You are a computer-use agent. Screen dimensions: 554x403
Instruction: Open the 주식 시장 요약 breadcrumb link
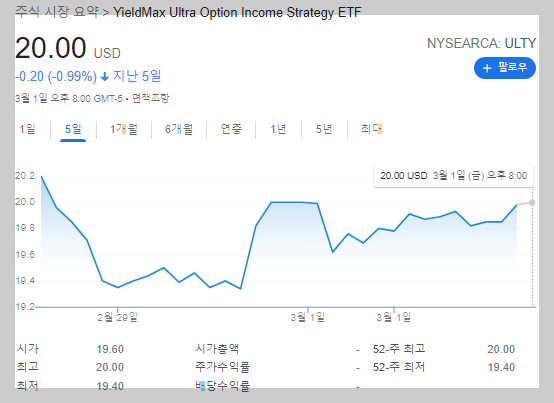57,12
